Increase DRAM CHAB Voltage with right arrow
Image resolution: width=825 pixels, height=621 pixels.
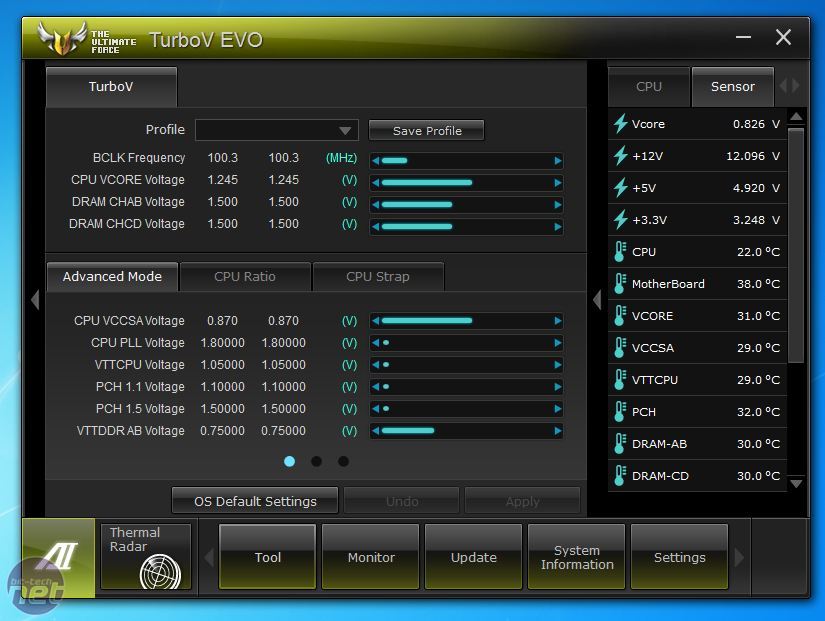(x=558, y=205)
